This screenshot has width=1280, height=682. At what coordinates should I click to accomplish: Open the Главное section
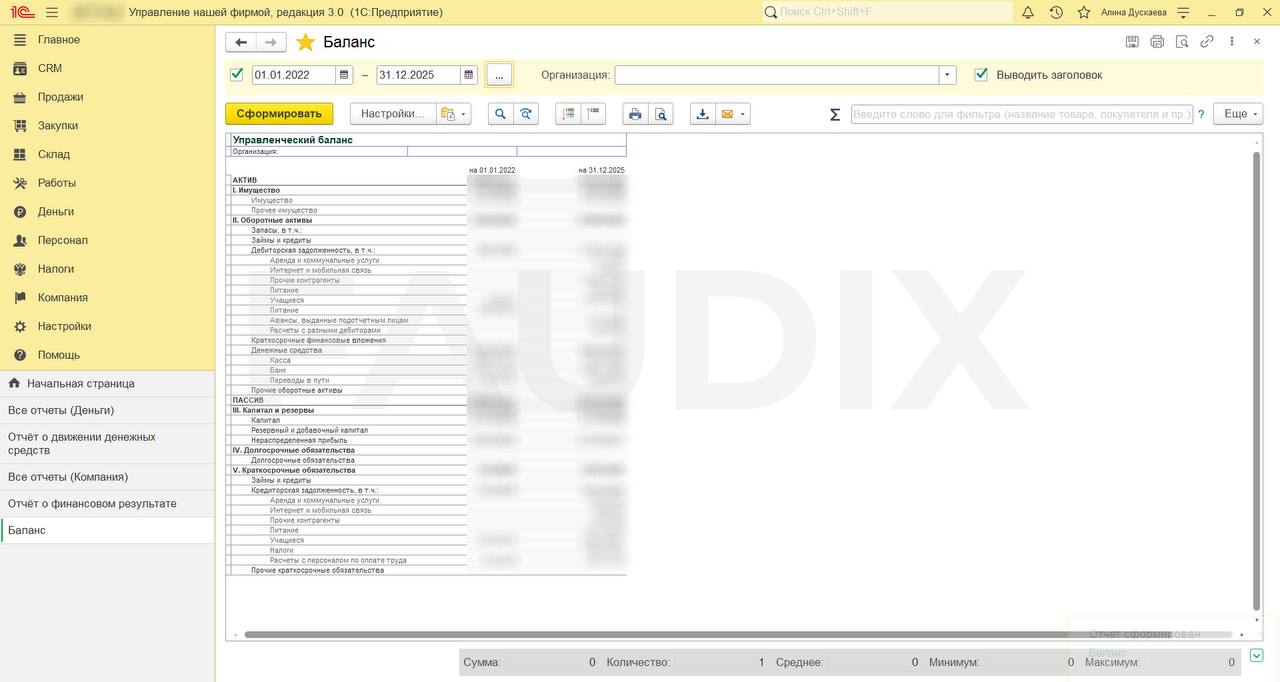[x=107, y=40]
